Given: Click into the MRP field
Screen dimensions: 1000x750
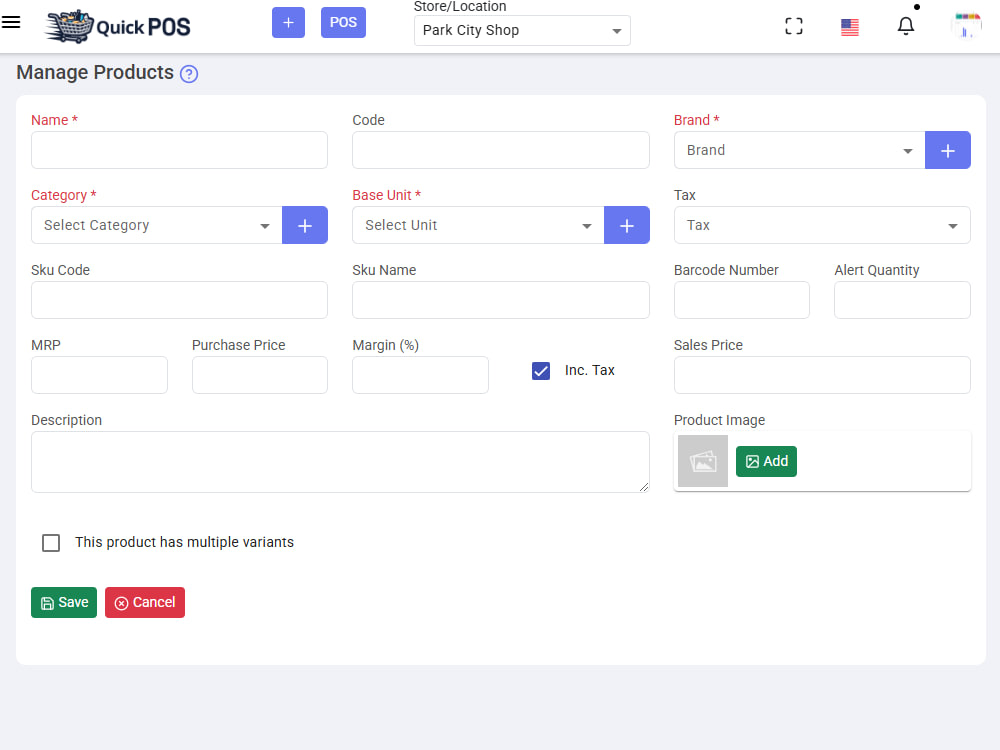Looking at the screenshot, I should pyautogui.click(x=99, y=375).
